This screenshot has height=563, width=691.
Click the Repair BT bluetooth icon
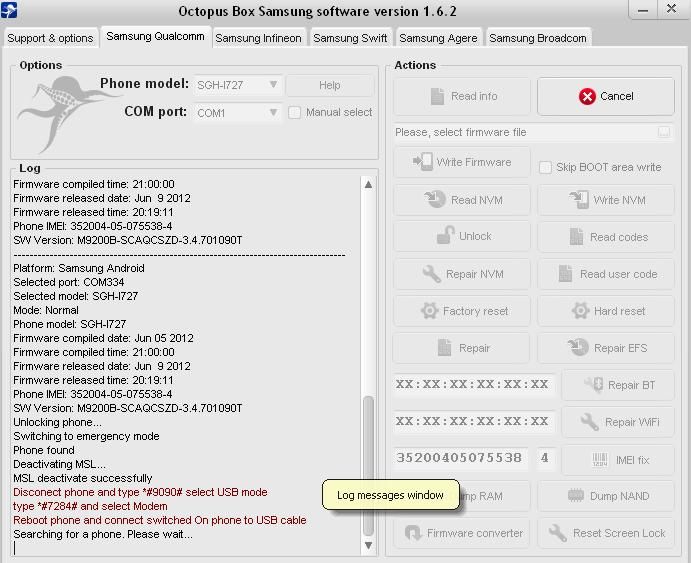(594, 385)
